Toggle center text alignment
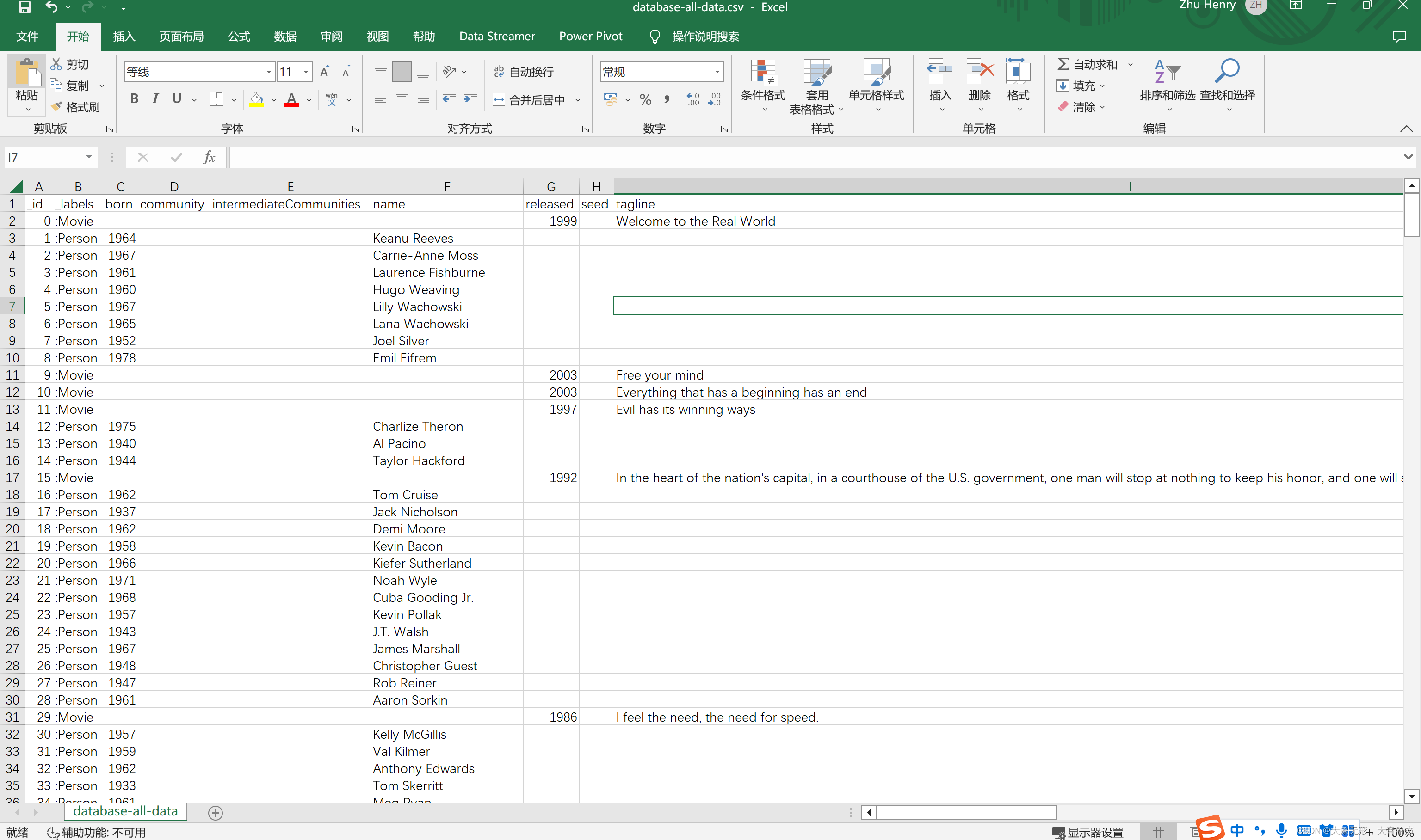Viewport: 1421px width, 840px height. pyautogui.click(x=402, y=99)
